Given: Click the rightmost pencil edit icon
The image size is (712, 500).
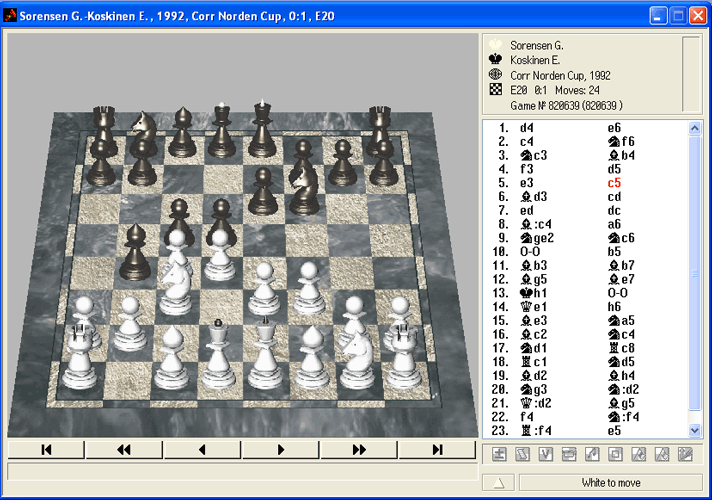Looking at the screenshot, I should pos(685,454).
